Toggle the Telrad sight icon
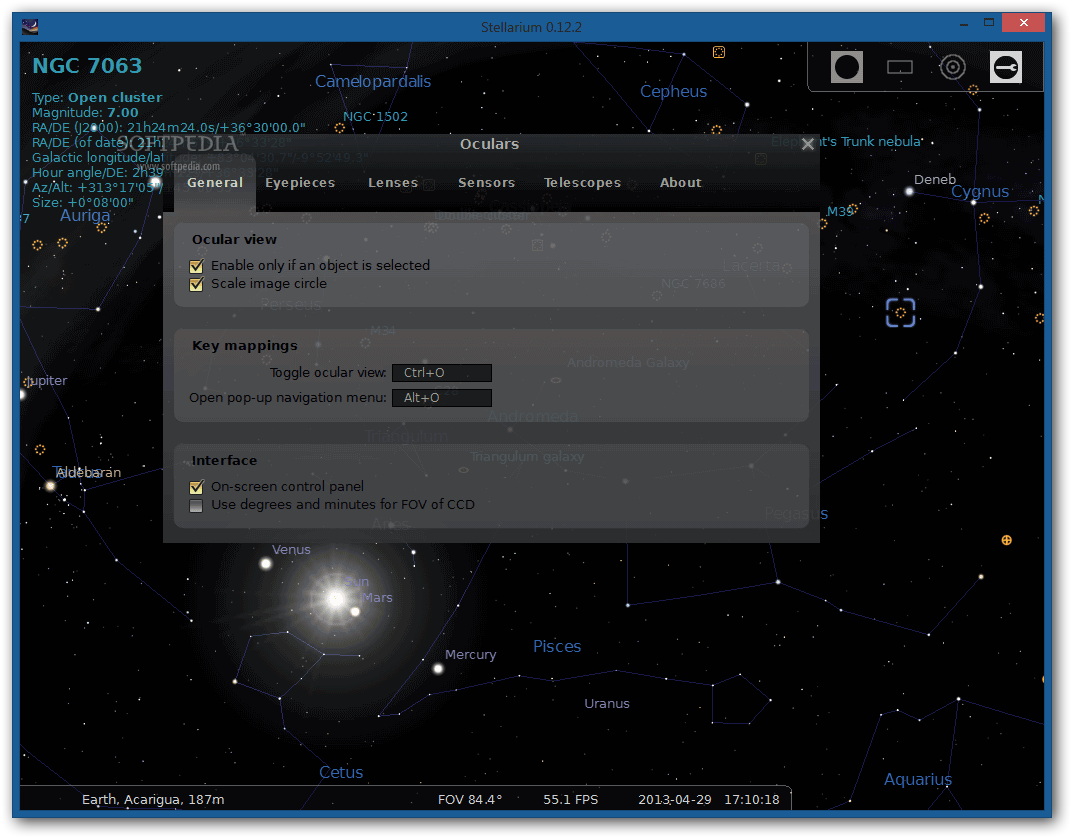 952,67
